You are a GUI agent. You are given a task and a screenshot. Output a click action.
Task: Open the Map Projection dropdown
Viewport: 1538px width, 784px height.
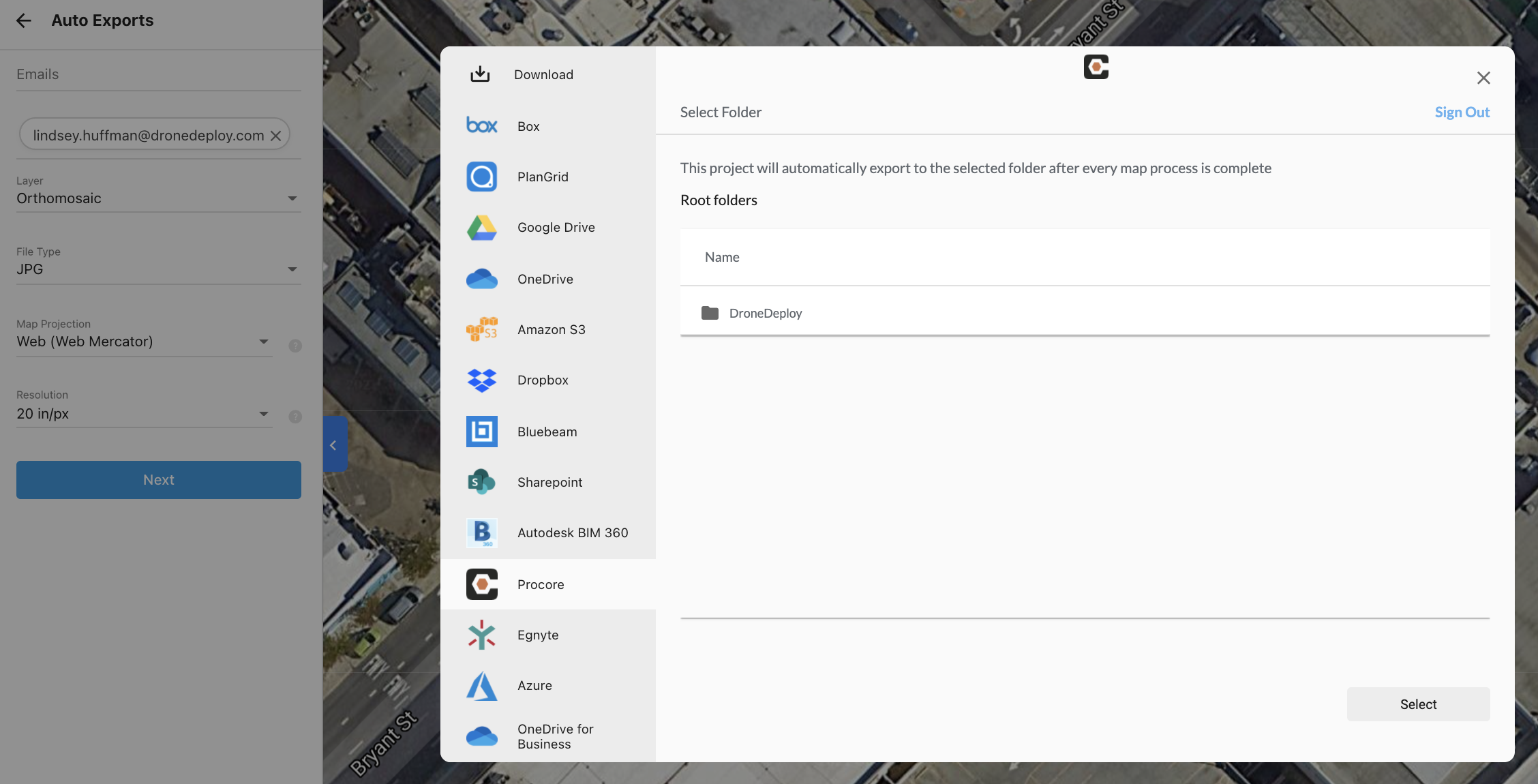click(x=144, y=342)
